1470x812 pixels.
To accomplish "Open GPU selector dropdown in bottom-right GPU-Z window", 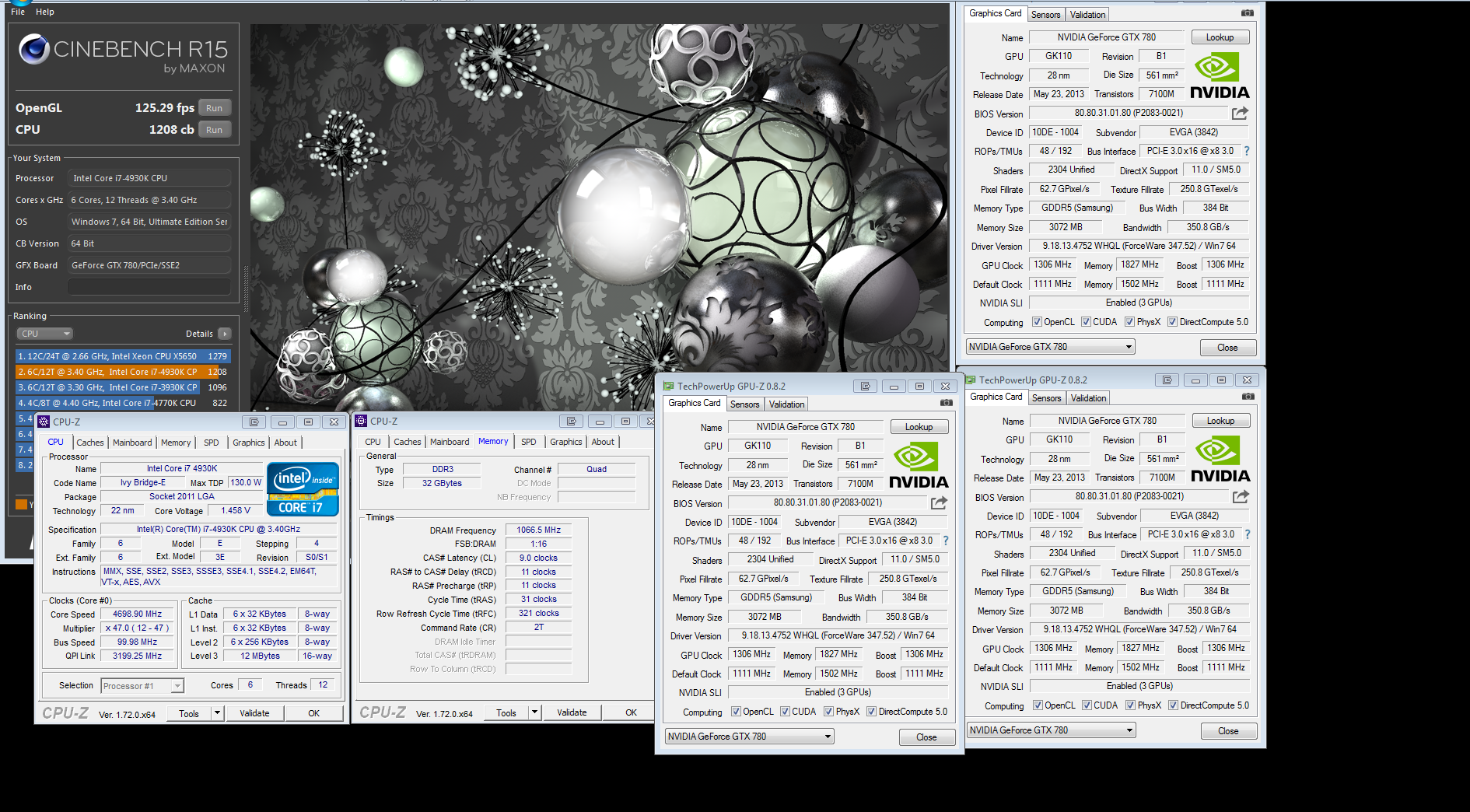I will [1052, 730].
